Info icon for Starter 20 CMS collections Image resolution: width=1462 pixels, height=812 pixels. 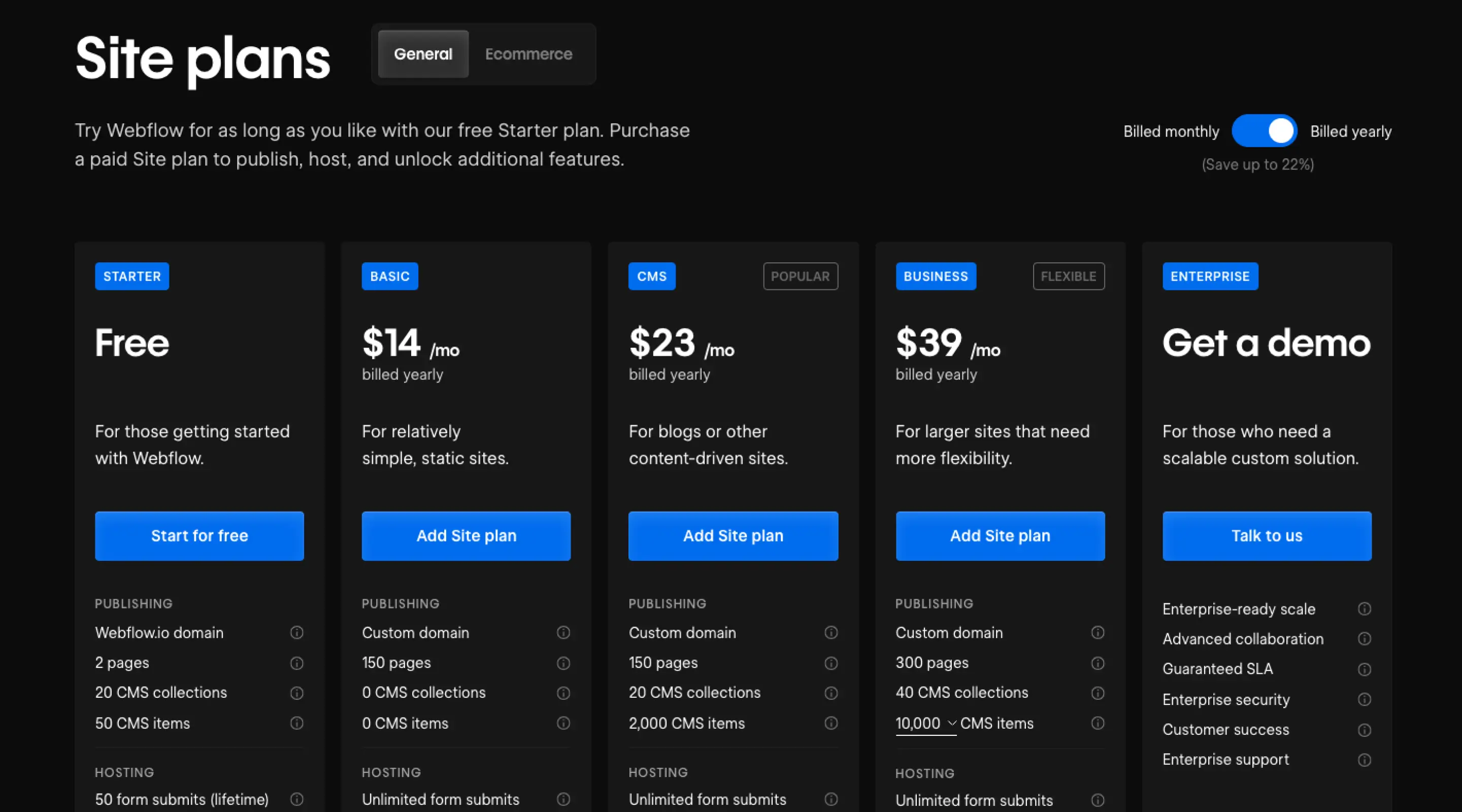(297, 693)
